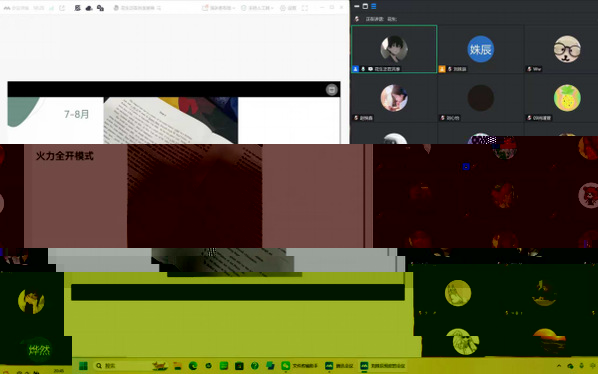Viewport: 598px width, 374px height.
Task: Click the host badge on speaker tile
Action: [355, 69]
